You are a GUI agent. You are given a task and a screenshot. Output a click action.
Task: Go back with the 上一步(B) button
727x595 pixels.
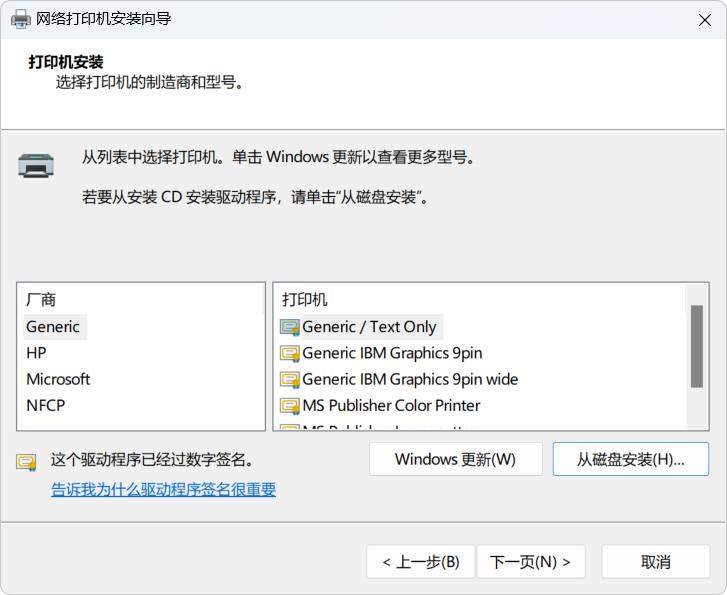click(420, 562)
